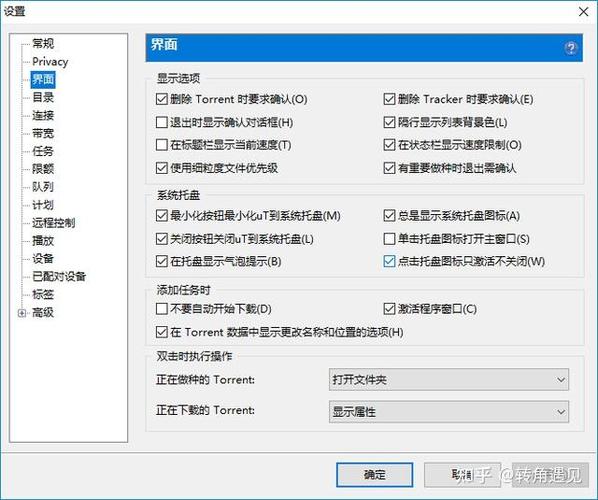Close the 设置 dialog window

tap(584, 12)
